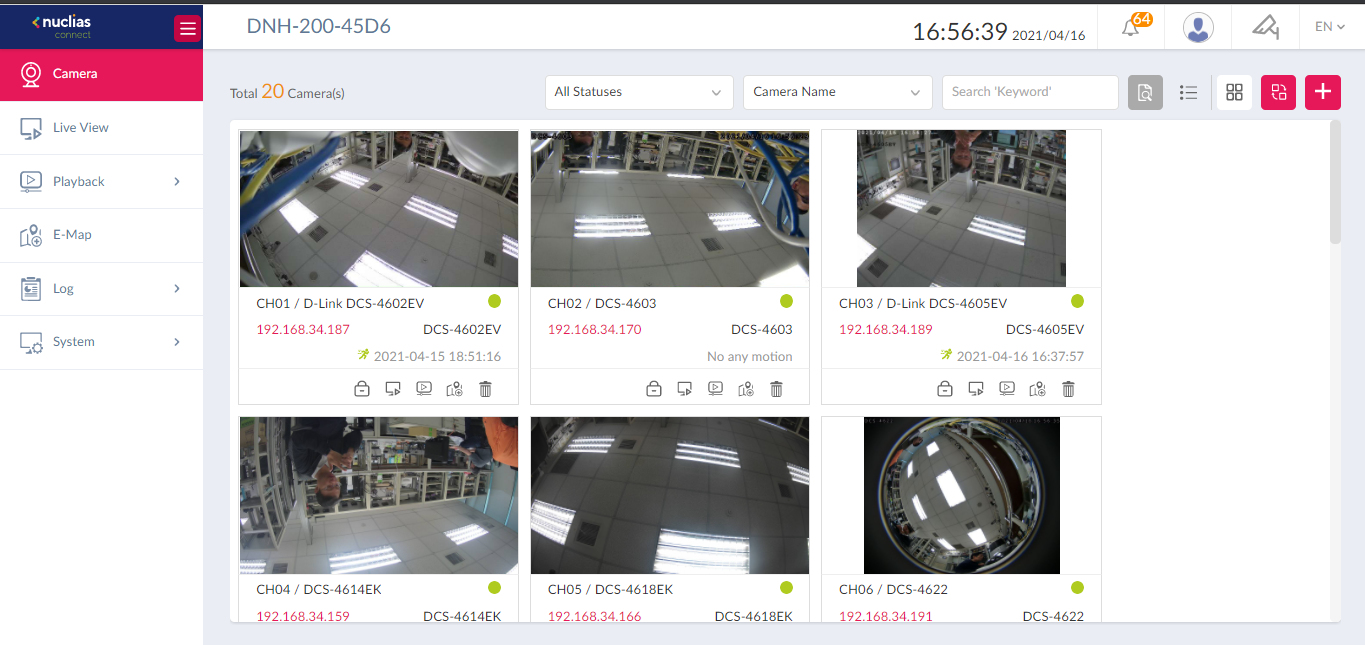Go to Live View in sidebar
The image size is (1365, 645).
(101, 127)
